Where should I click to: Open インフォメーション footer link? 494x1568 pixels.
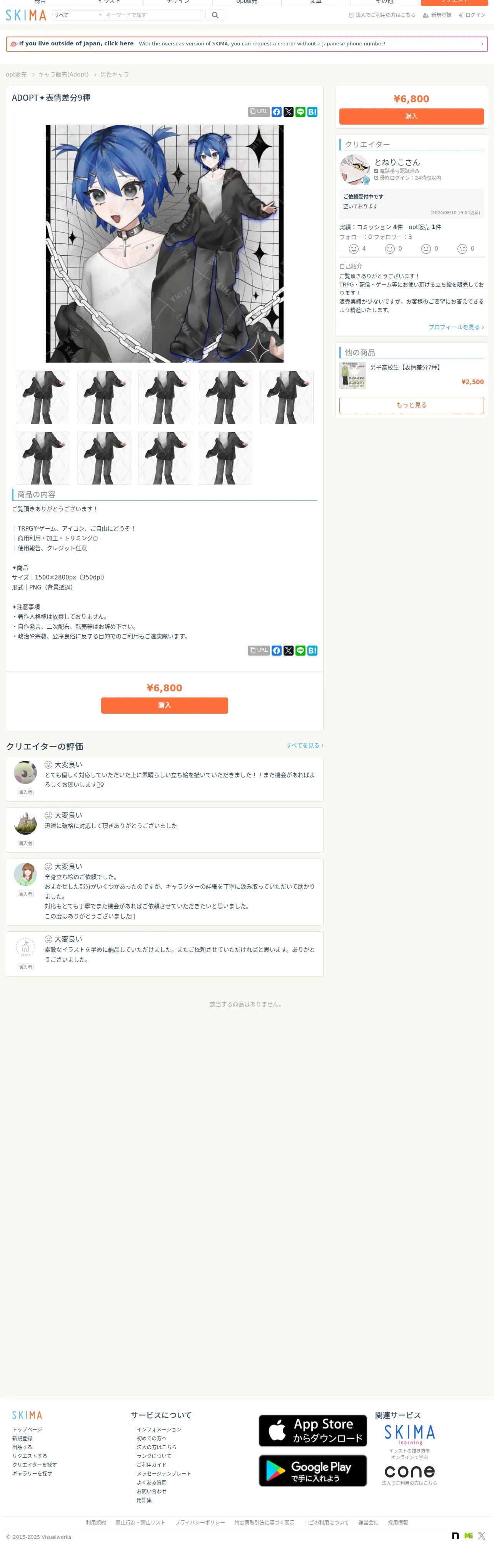(x=159, y=1429)
